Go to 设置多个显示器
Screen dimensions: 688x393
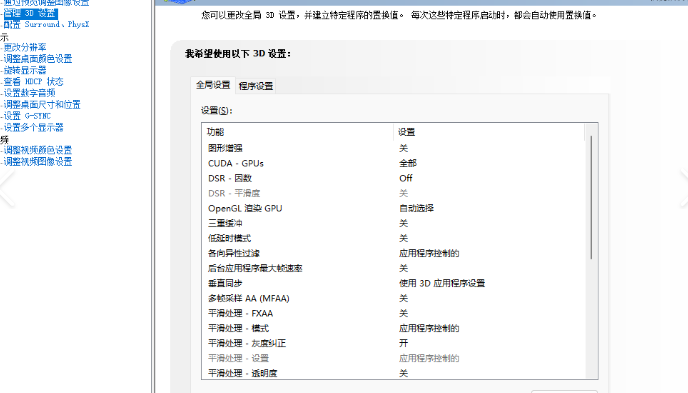pyautogui.click(x=33, y=128)
